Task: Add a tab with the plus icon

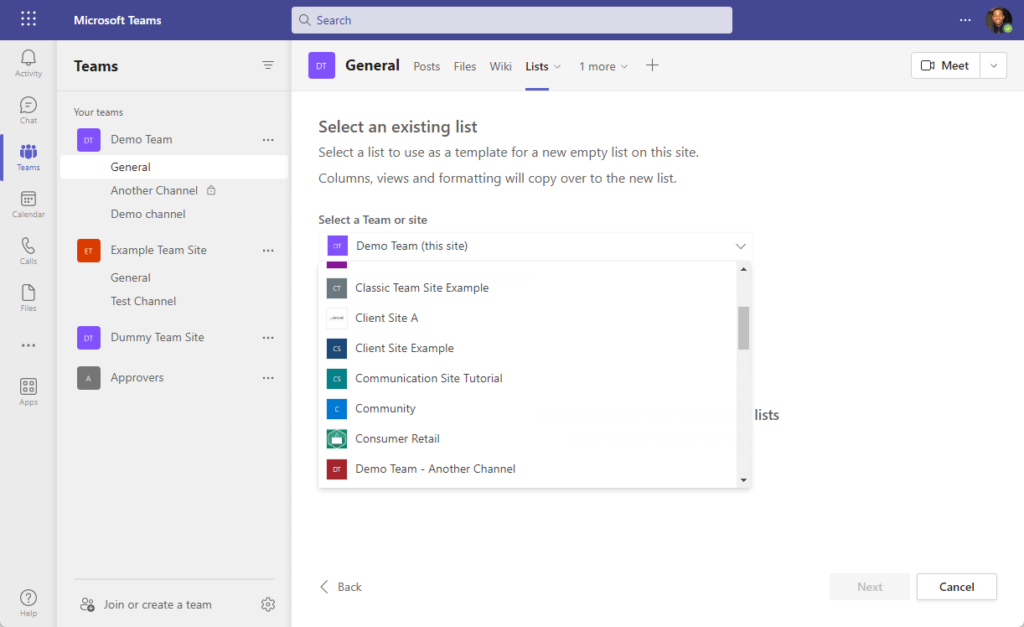Action: [x=652, y=65]
